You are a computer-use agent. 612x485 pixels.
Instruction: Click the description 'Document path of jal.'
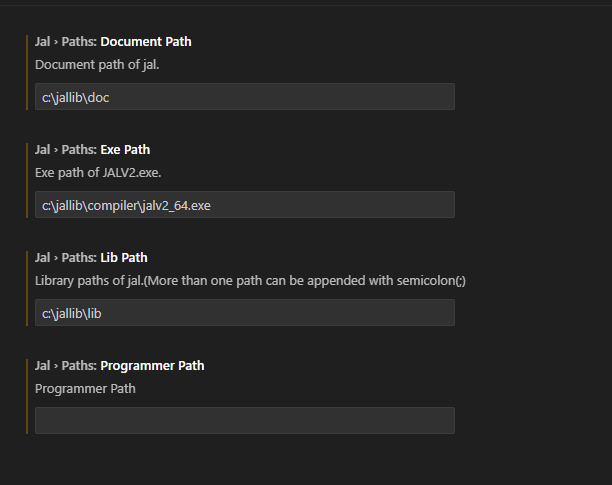pos(97,65)
